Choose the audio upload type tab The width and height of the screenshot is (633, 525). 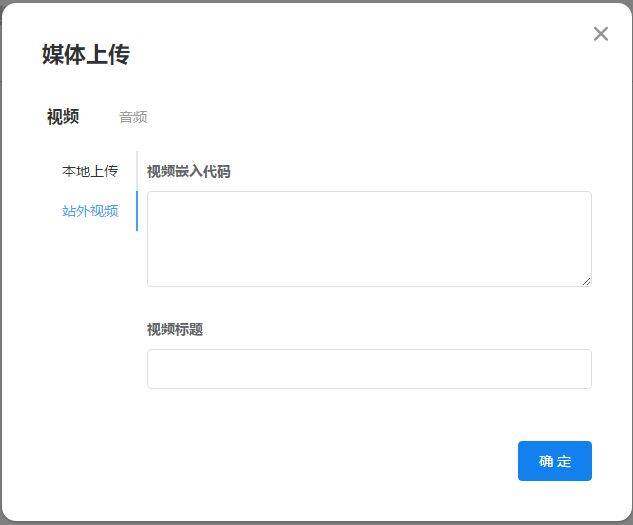point(133,117)
